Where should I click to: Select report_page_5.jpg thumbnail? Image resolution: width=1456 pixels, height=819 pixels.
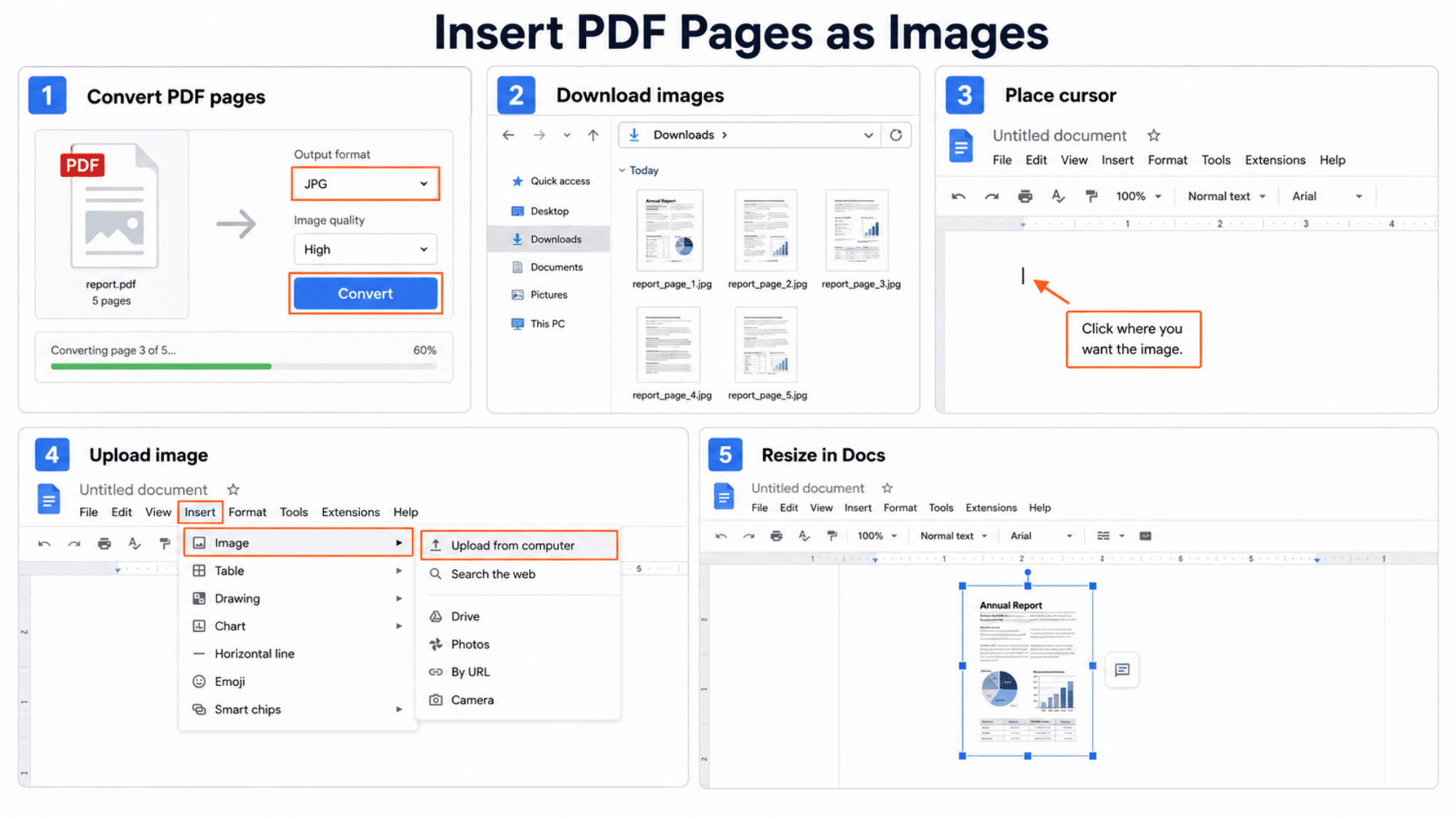click(x=767, y=344)
